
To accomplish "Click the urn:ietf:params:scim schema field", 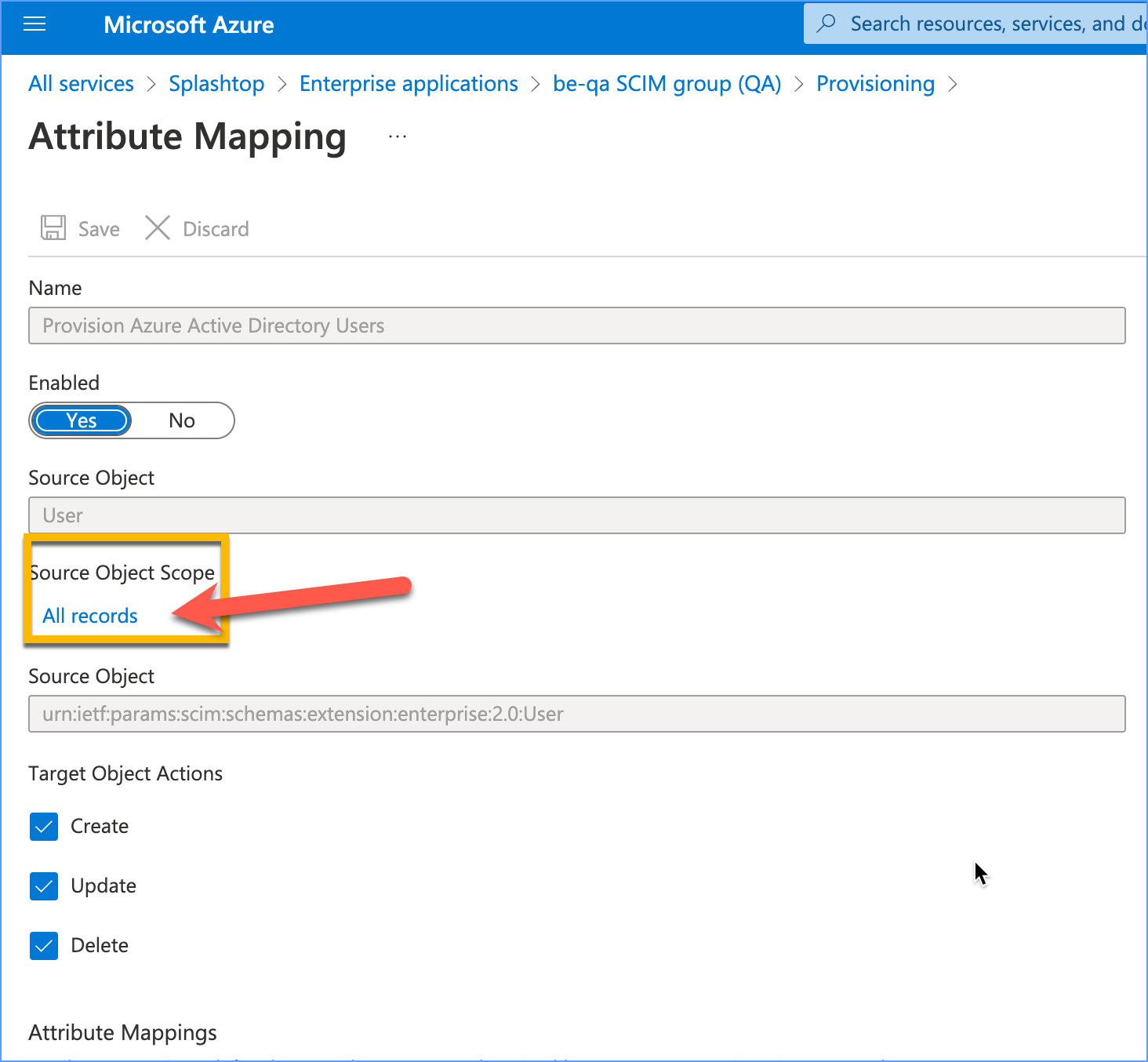I will [x=577, y=714].
